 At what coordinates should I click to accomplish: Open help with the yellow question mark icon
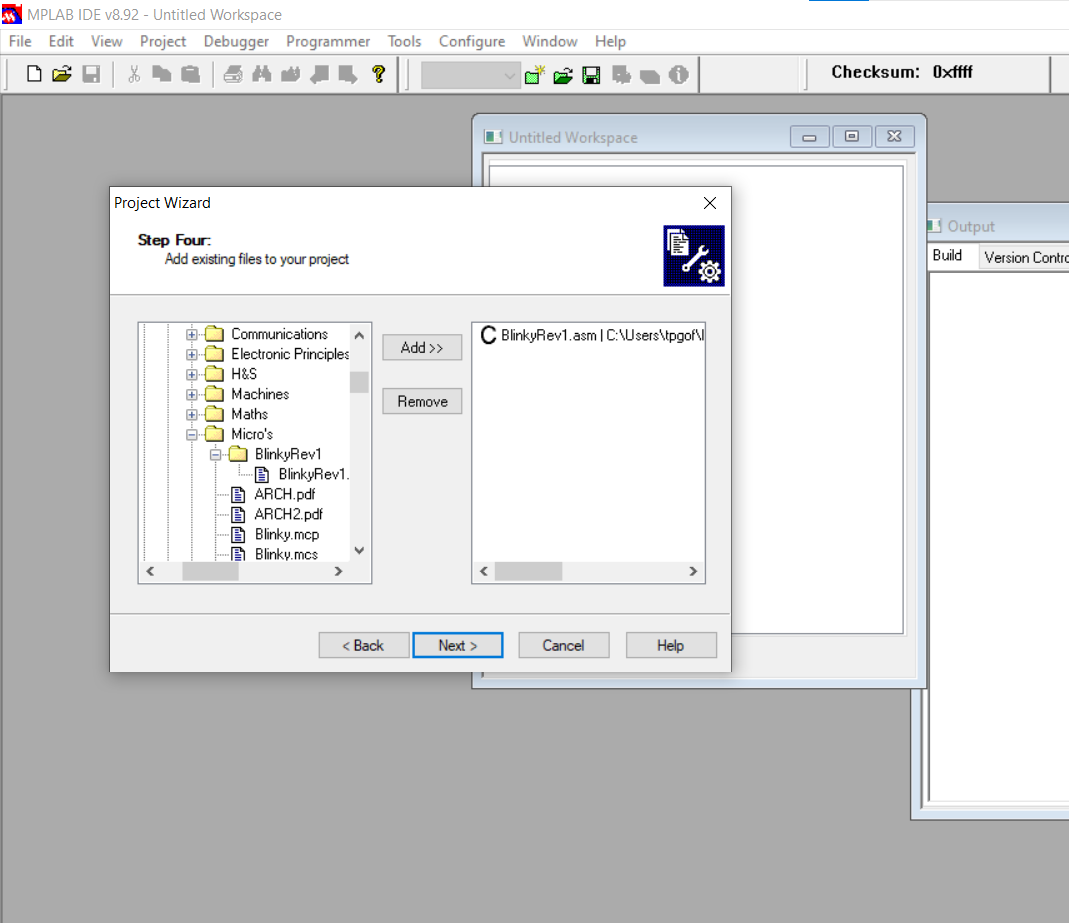(378, 74)
